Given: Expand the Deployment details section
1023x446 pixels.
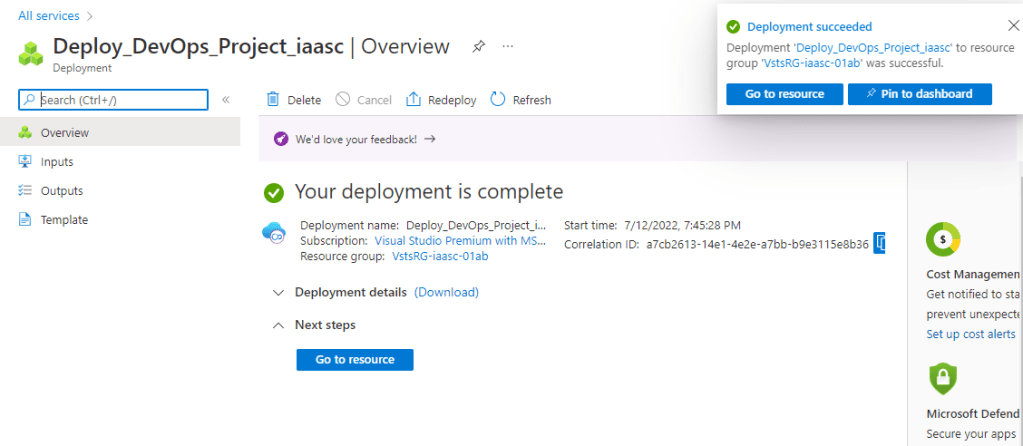Looking at the screenshot, I should (278, 293).
